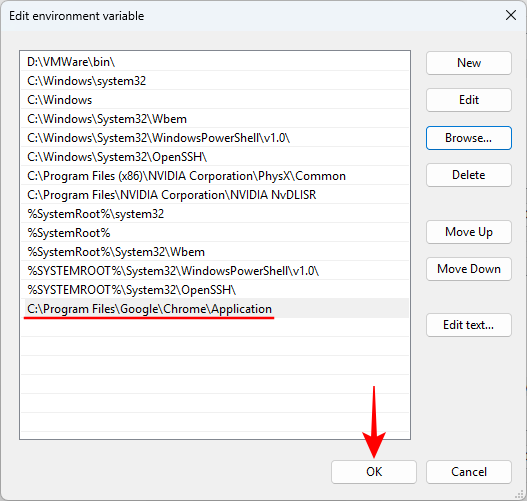Image resolution: width=527 pixels, height=501 pixels.
Task: Confirm changes with the OK button
Action: coord(374,472)
